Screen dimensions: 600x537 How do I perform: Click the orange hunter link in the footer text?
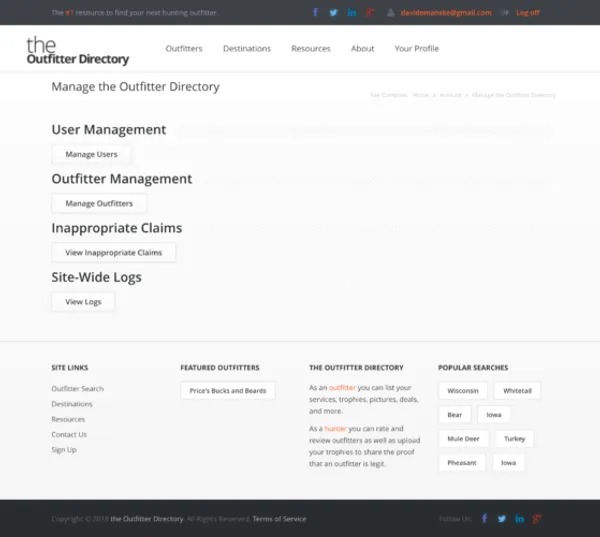[x=335, y=428]
